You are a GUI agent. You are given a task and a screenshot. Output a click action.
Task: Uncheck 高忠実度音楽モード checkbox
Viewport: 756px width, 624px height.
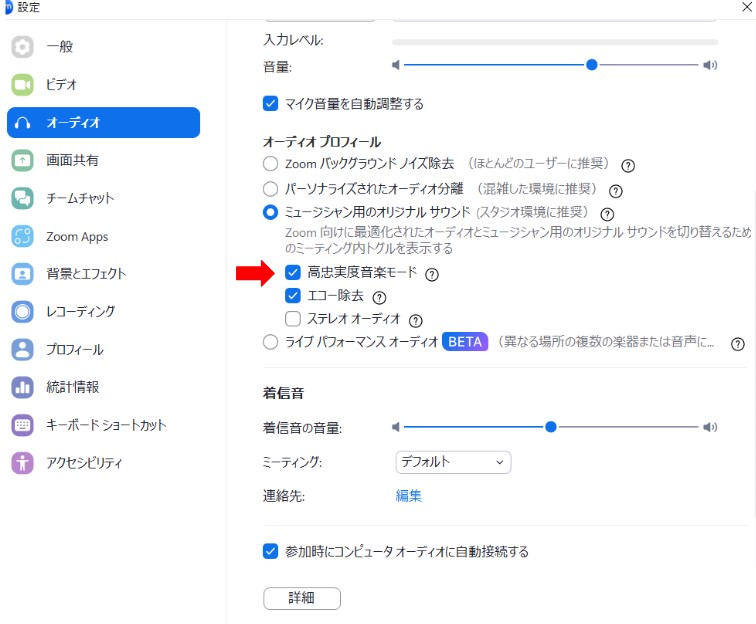point(293,272)
